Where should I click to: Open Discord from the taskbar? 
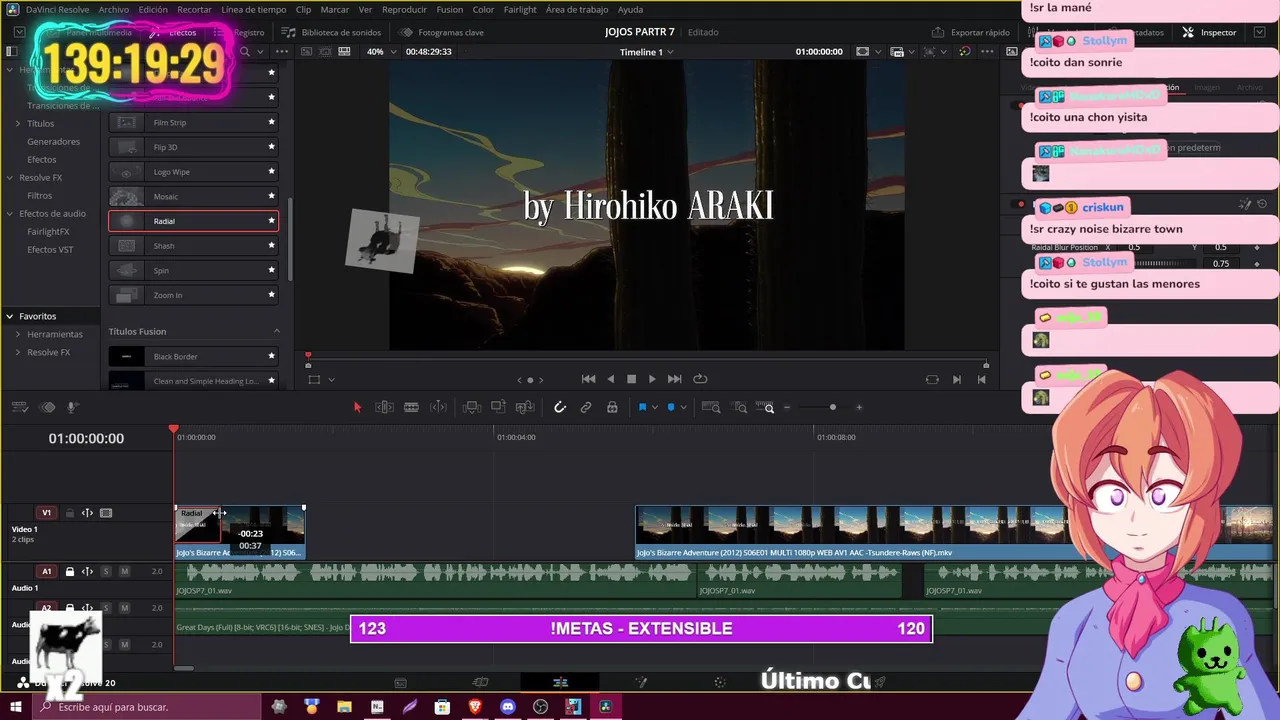tap(508, 707)
